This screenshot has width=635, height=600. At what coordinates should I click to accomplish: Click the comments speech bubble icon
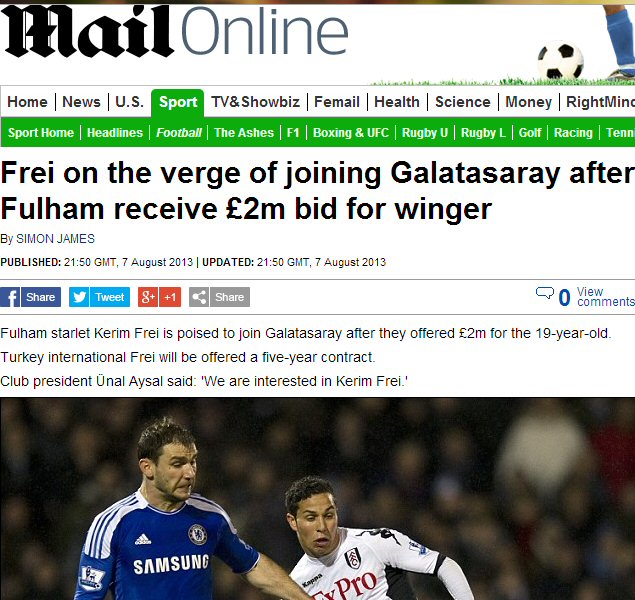pos(544,293)
